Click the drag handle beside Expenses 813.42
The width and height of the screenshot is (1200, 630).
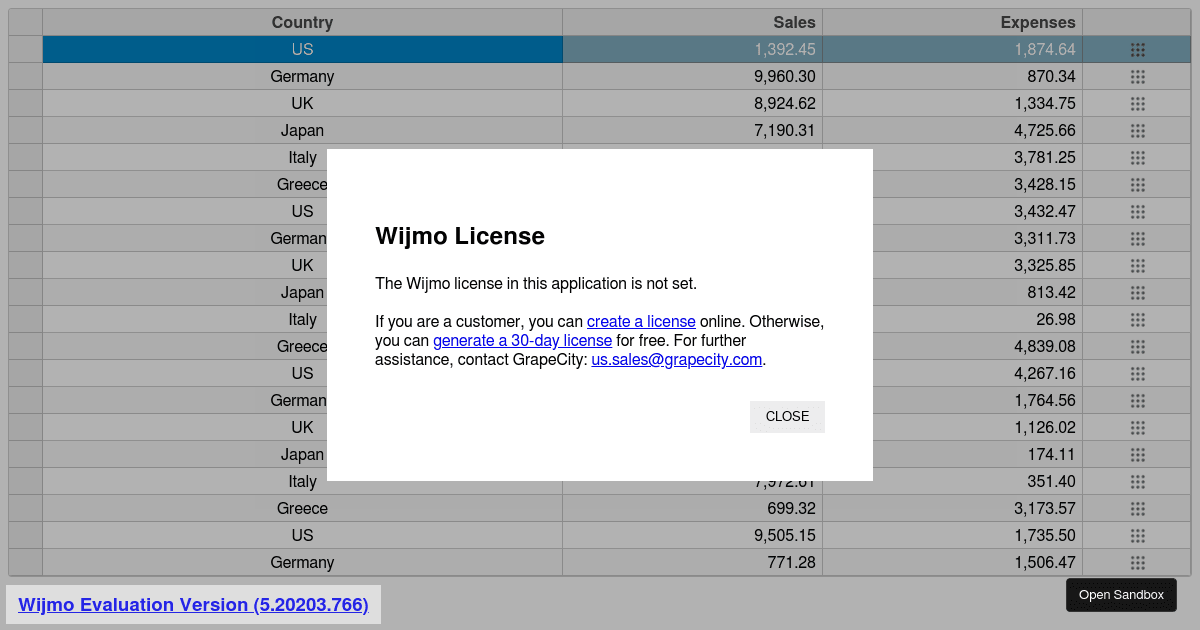pos(1137,292)
